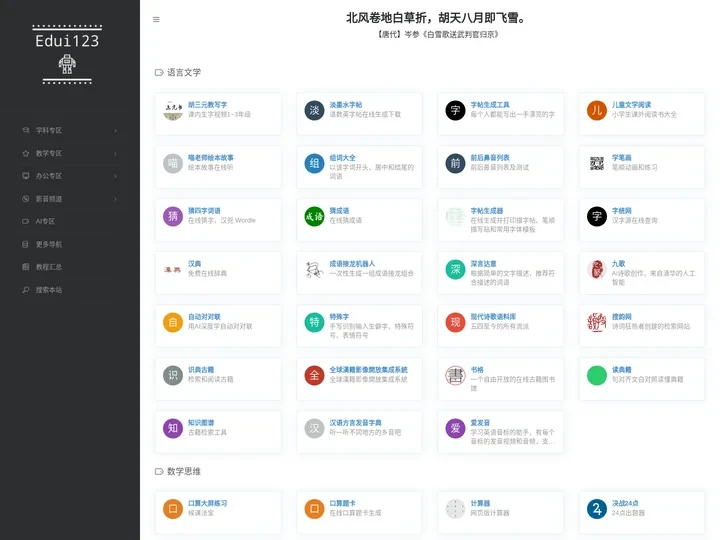Click the red 现 icon for 现代诗歌语料库
This screenshot has width=720, height=540.
(455, 322)
